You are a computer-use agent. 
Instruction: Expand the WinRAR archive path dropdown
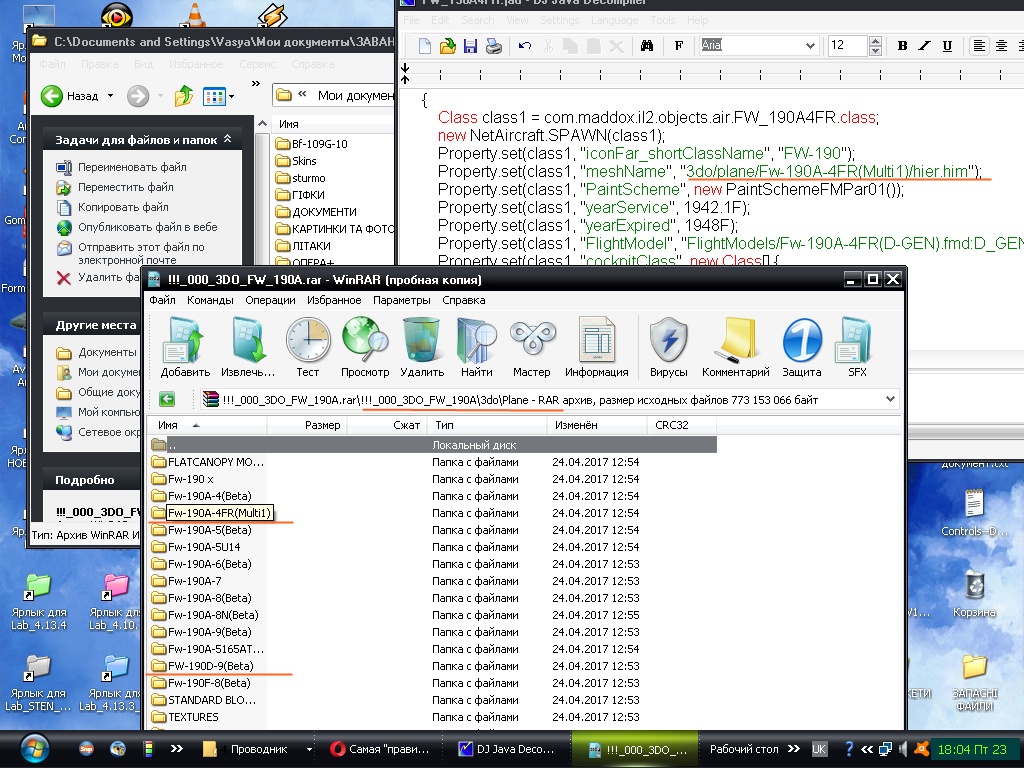[890, 400]
